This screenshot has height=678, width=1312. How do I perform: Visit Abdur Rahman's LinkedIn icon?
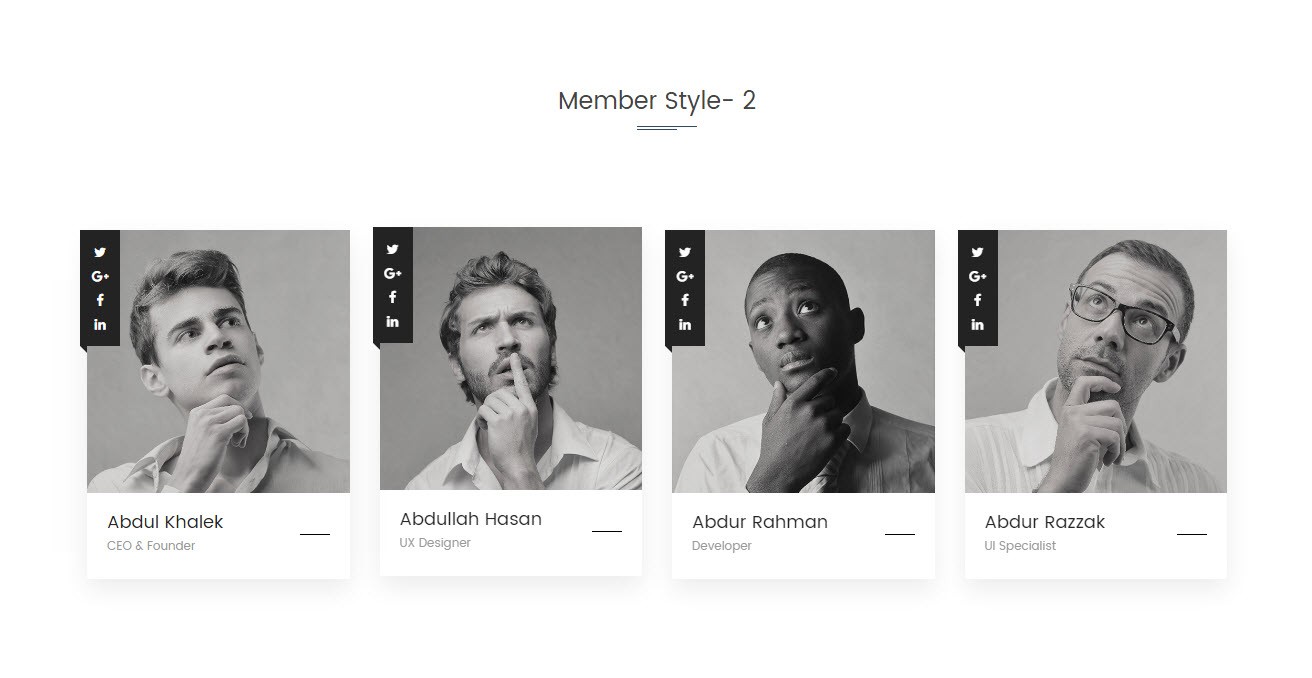685,324
